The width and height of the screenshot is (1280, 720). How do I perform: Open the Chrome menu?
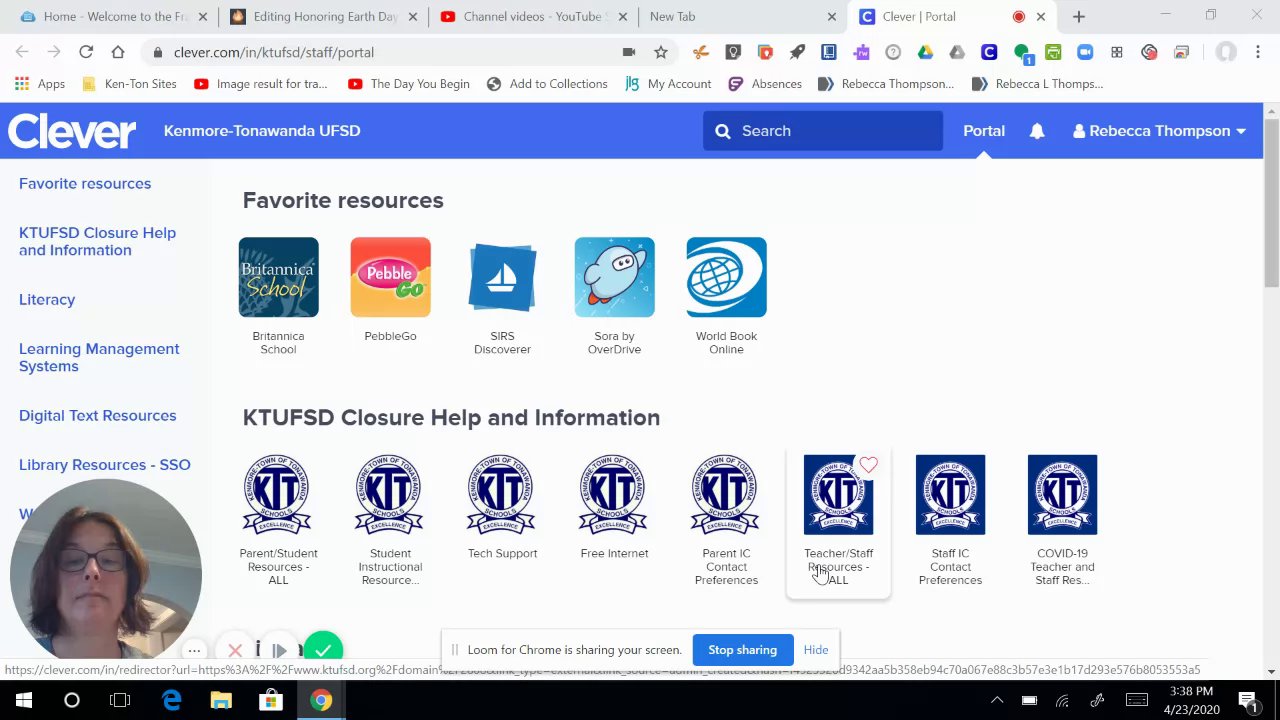tap(1258, 52)
